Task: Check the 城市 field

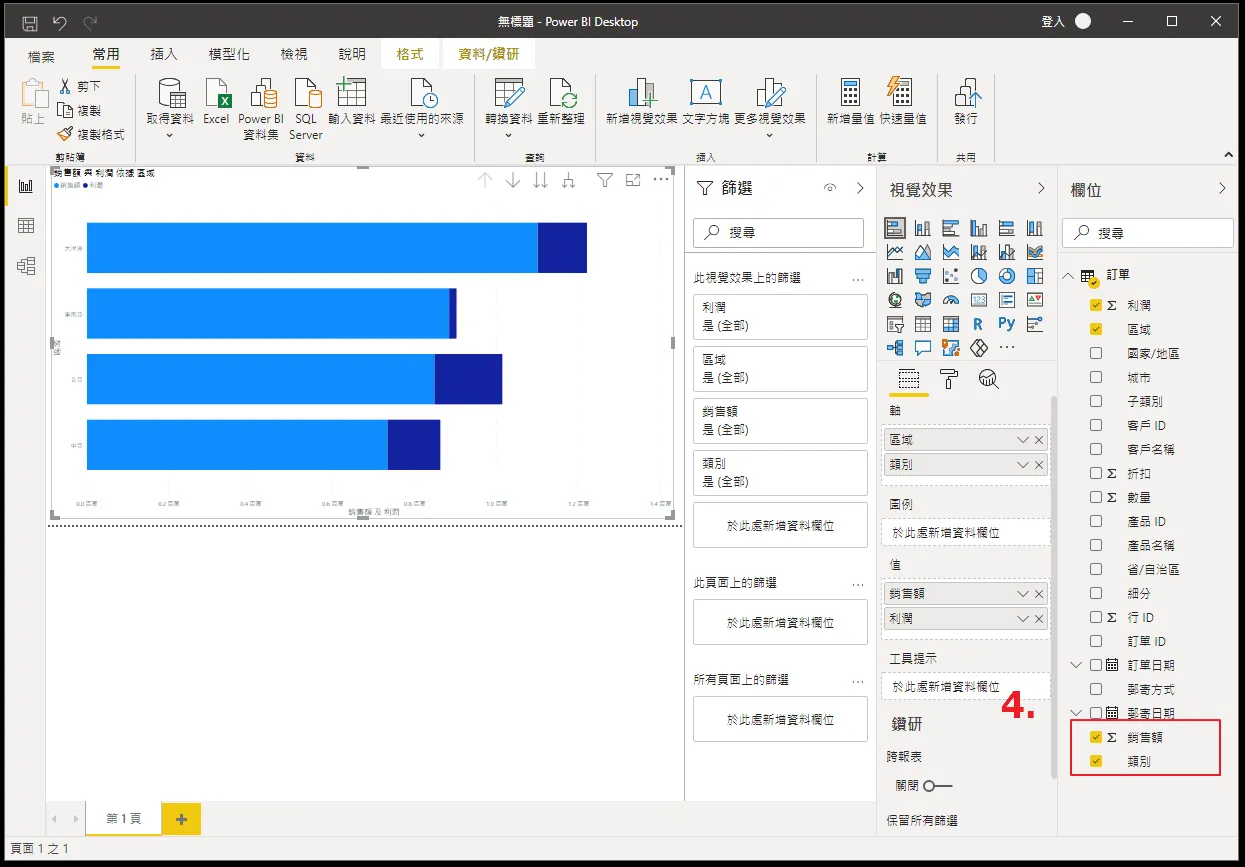Action: pos(1096,377)
